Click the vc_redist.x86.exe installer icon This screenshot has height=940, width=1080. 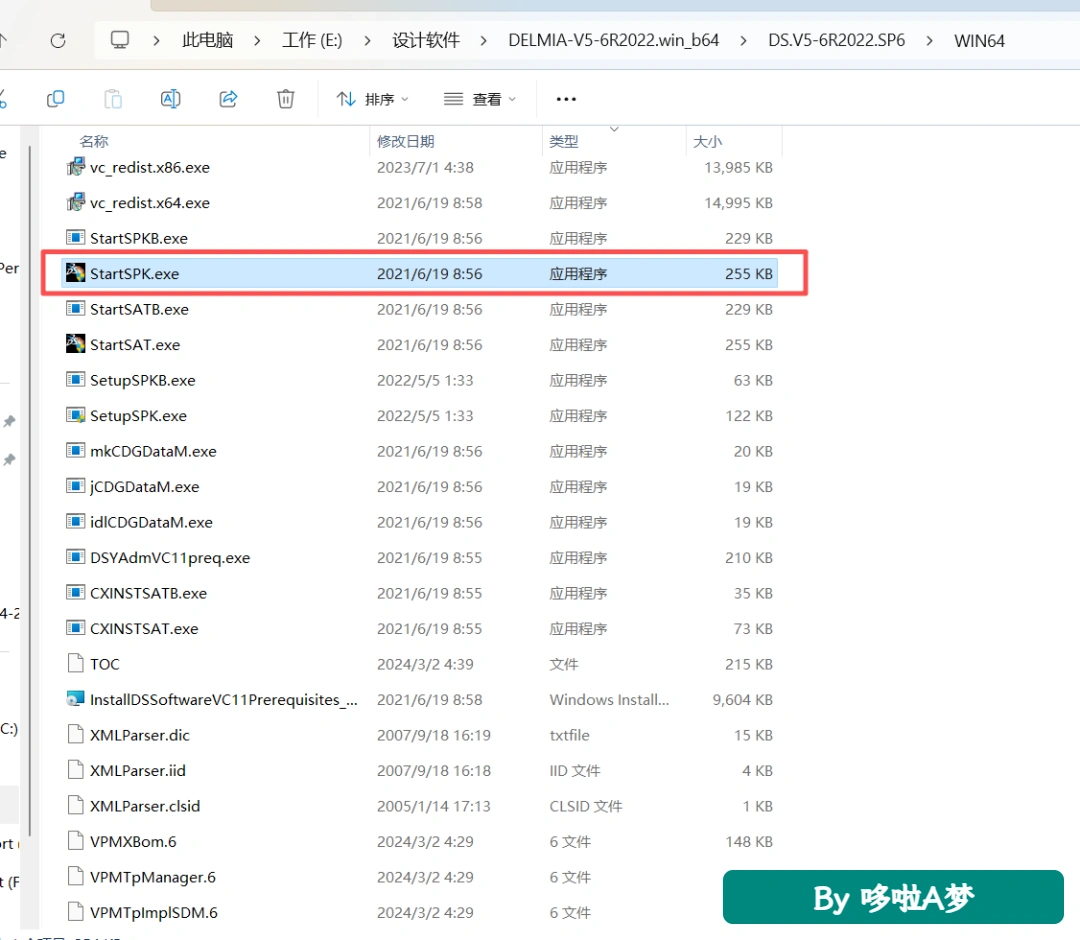point(76,167)
